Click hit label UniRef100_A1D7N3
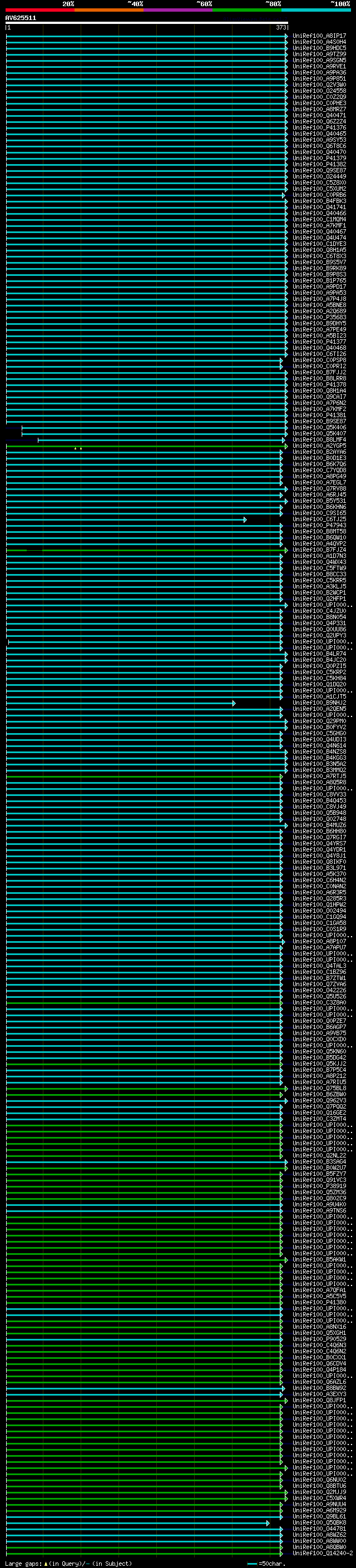356x1568 pixels. (319, 556)
